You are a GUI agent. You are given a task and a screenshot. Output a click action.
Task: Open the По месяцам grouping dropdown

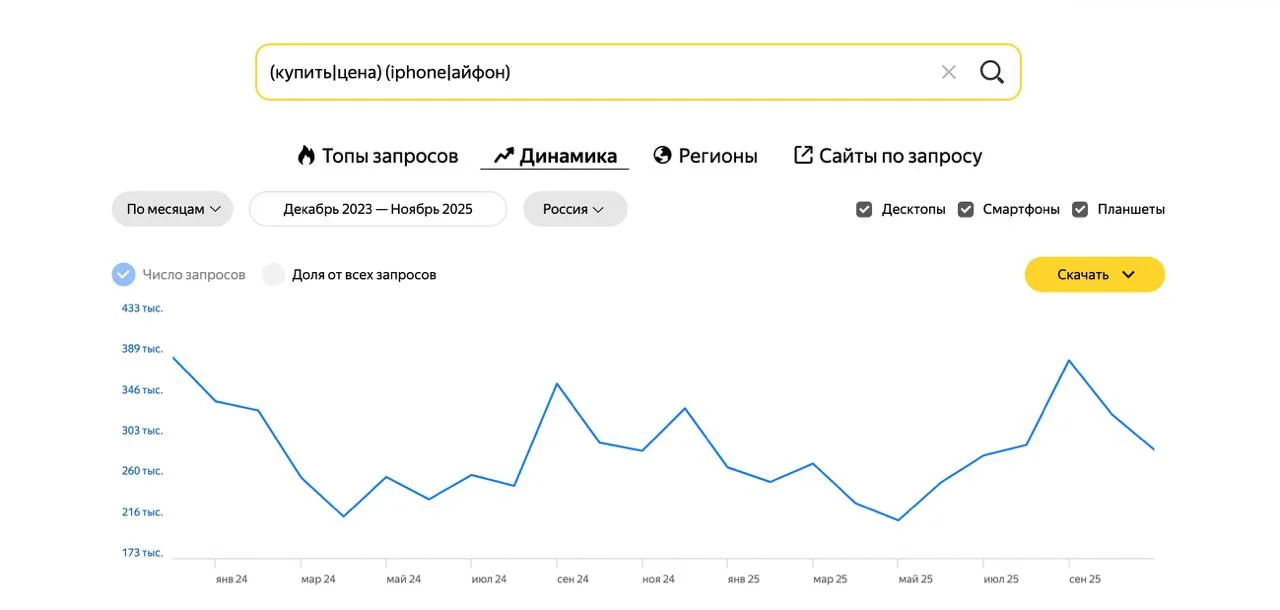172,209
